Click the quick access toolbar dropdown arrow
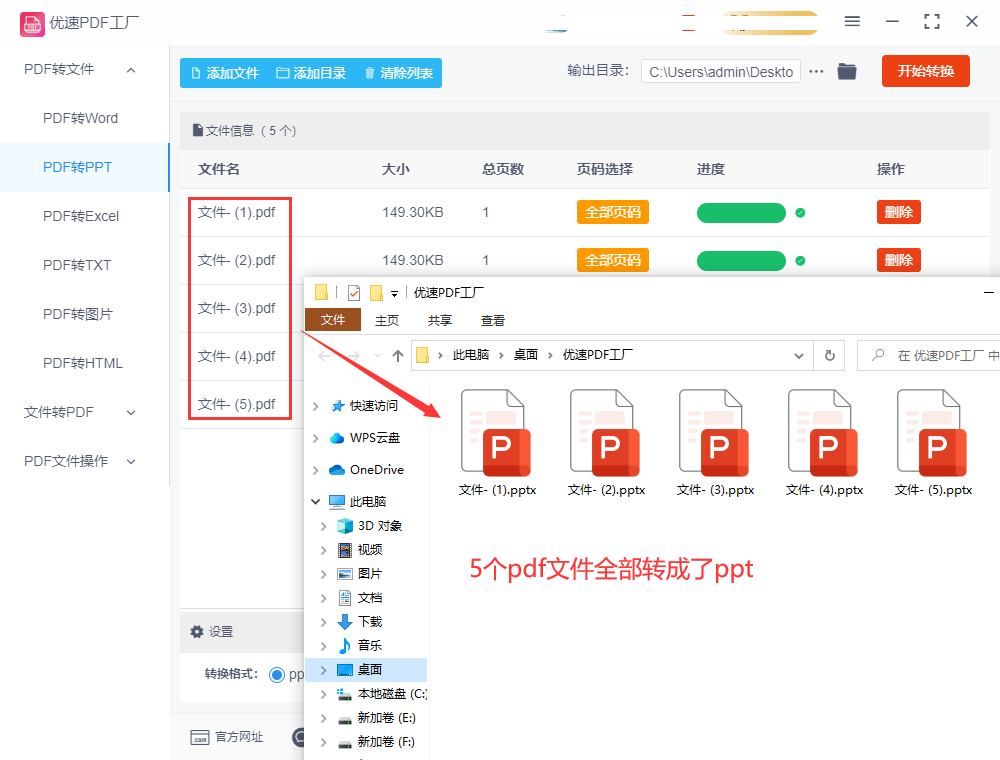 coord(394,294)
